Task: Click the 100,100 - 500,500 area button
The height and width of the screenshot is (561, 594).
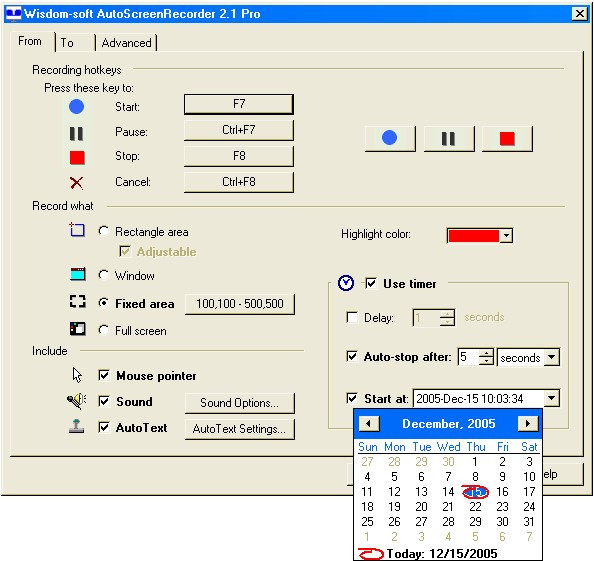Action: [x=240, y=304]
